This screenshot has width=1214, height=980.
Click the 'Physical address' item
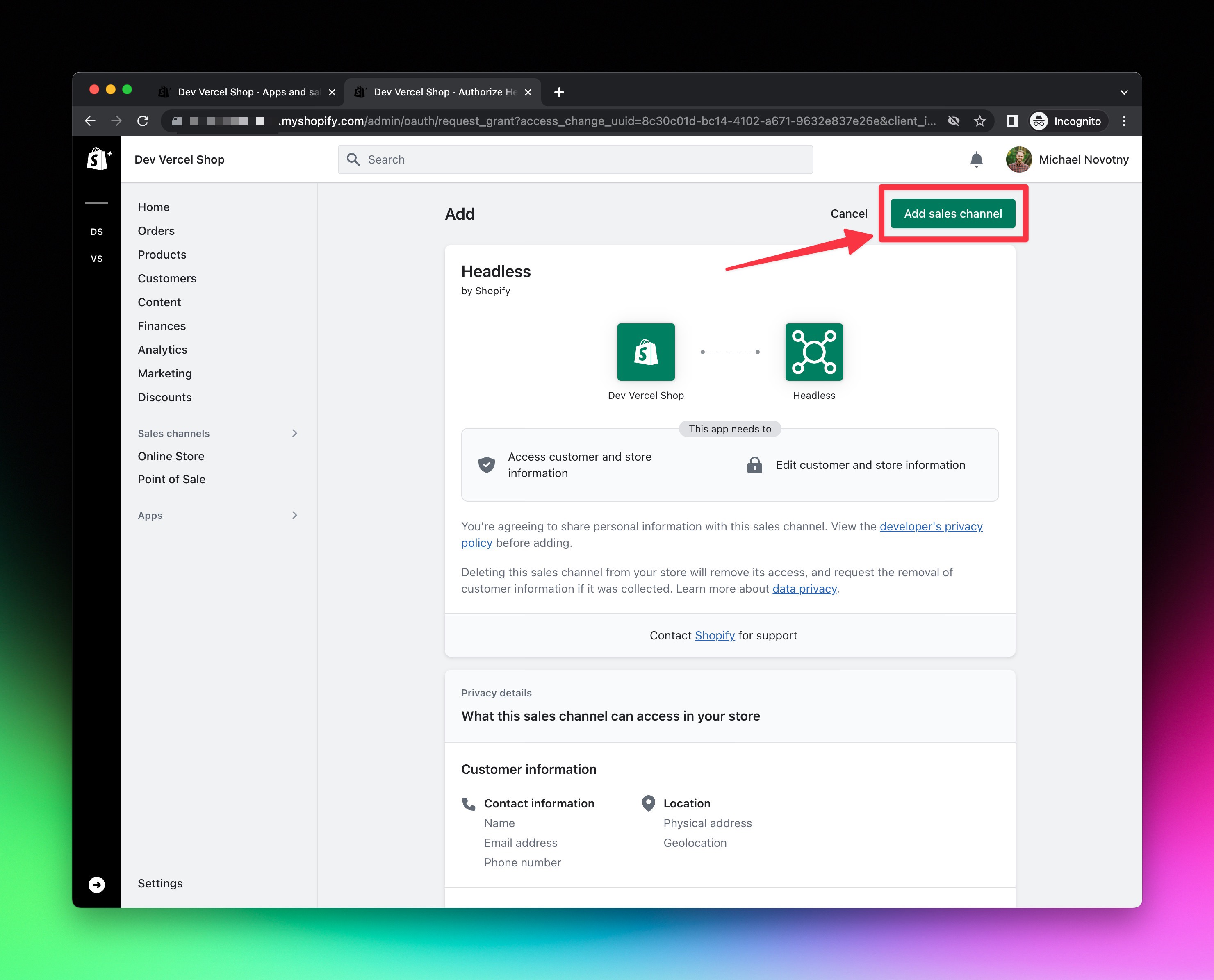708,823
